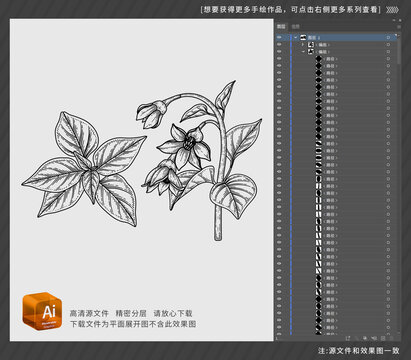Switch to the tab next to Layers
The height and width of the screenshot is (360, 411).
tap(295, 27)
